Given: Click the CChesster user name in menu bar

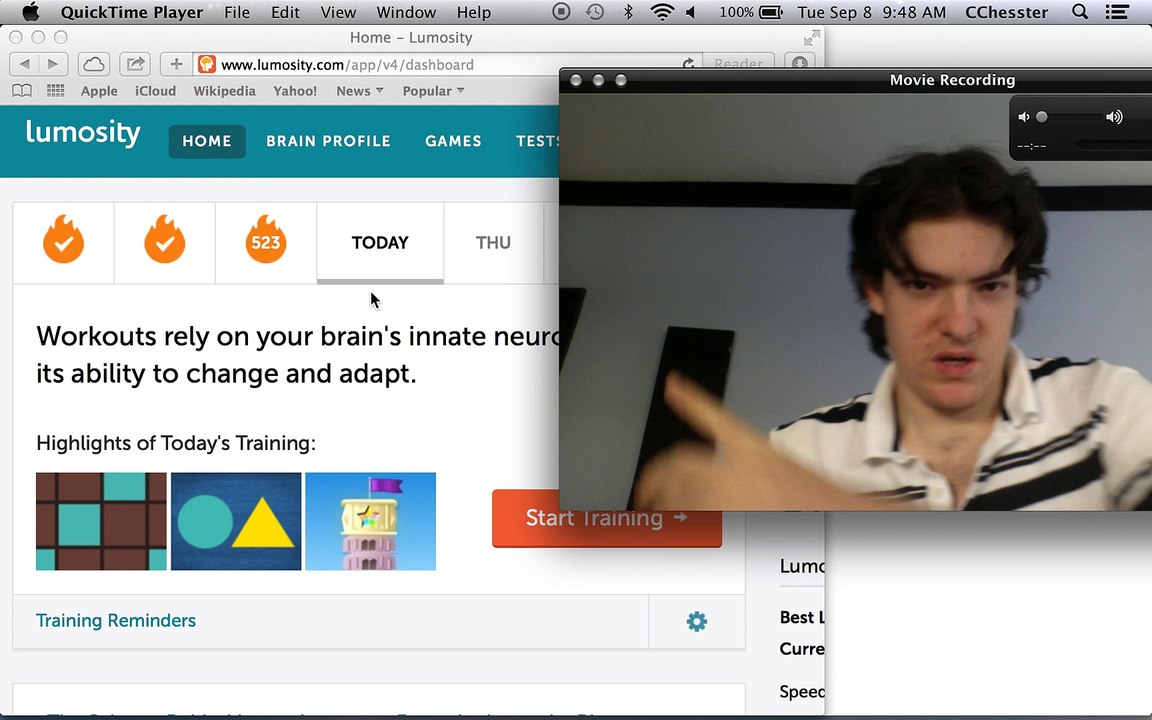Looking at the screenshot, I should (1007, 12).
